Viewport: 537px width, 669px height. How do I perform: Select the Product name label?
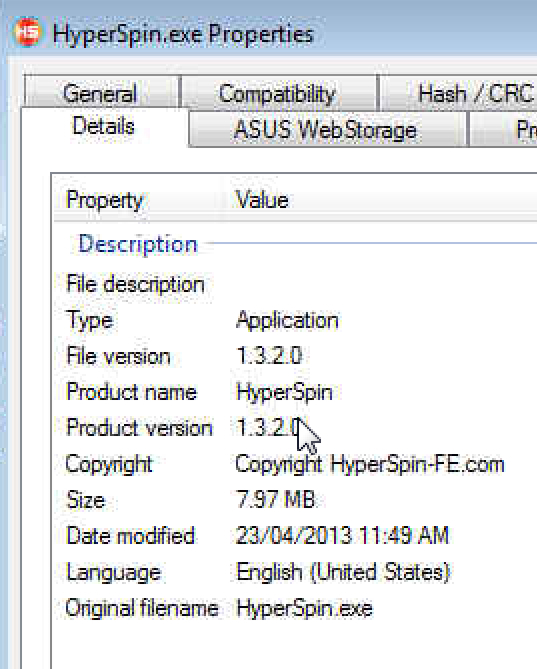[131, 392]
